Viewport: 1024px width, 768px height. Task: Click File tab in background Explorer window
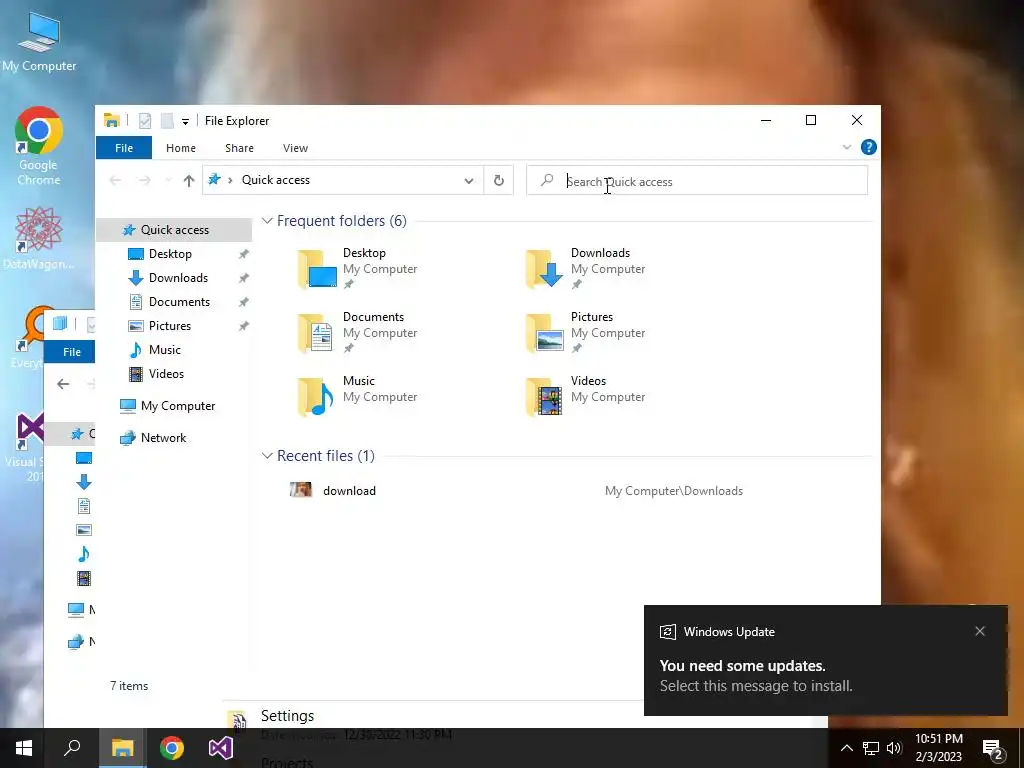click(72, 352)
